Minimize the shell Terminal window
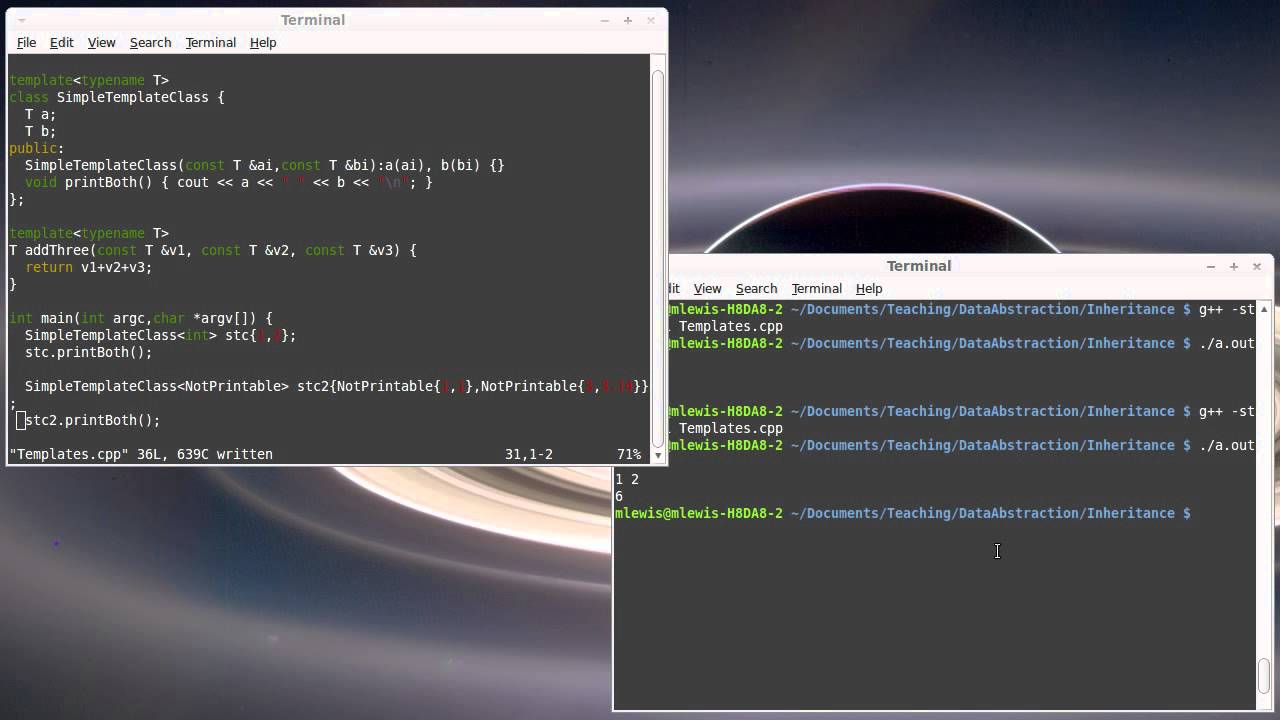The height and width of the screenshot is (720, 1280). coord(1210,266)
